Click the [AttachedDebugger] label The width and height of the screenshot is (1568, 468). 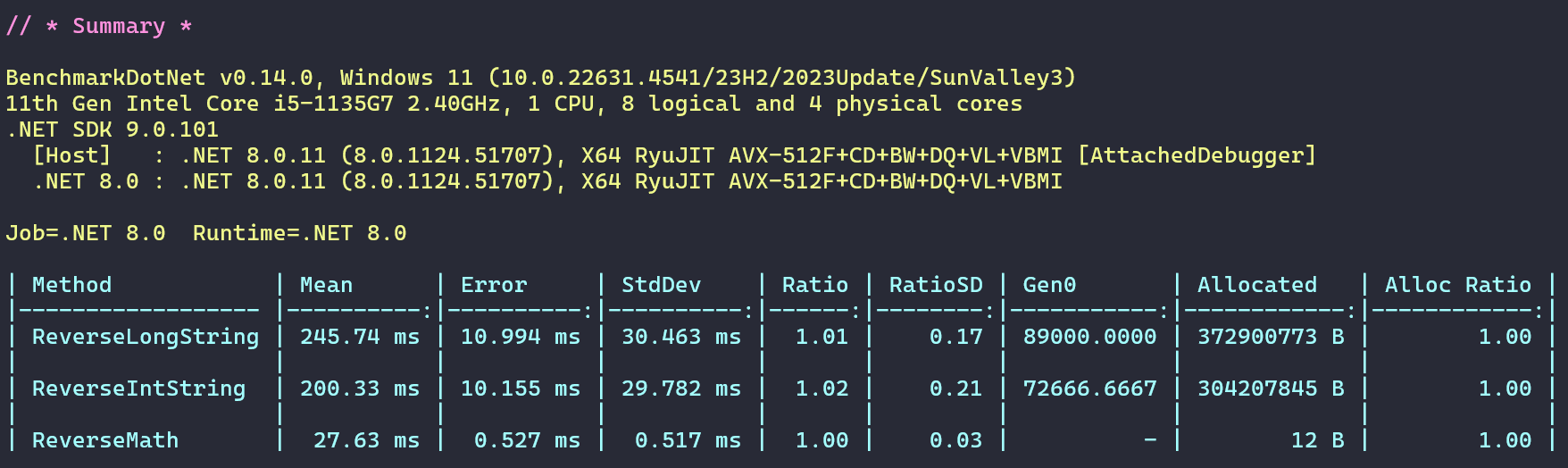coord(1197,155)
